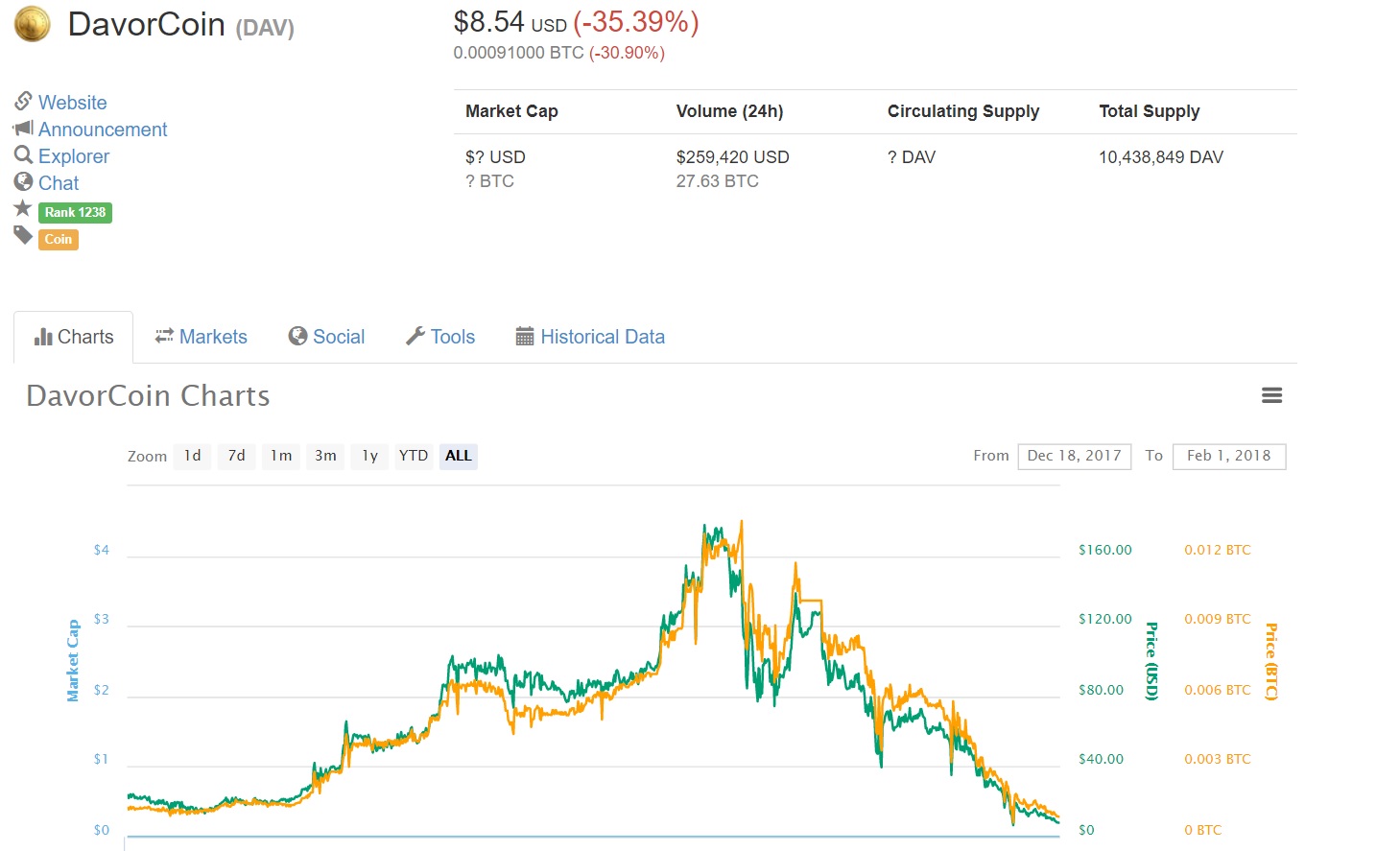
Task: Click the Market Cap column header
Action: pyautogui.click(x=511, y=111)
